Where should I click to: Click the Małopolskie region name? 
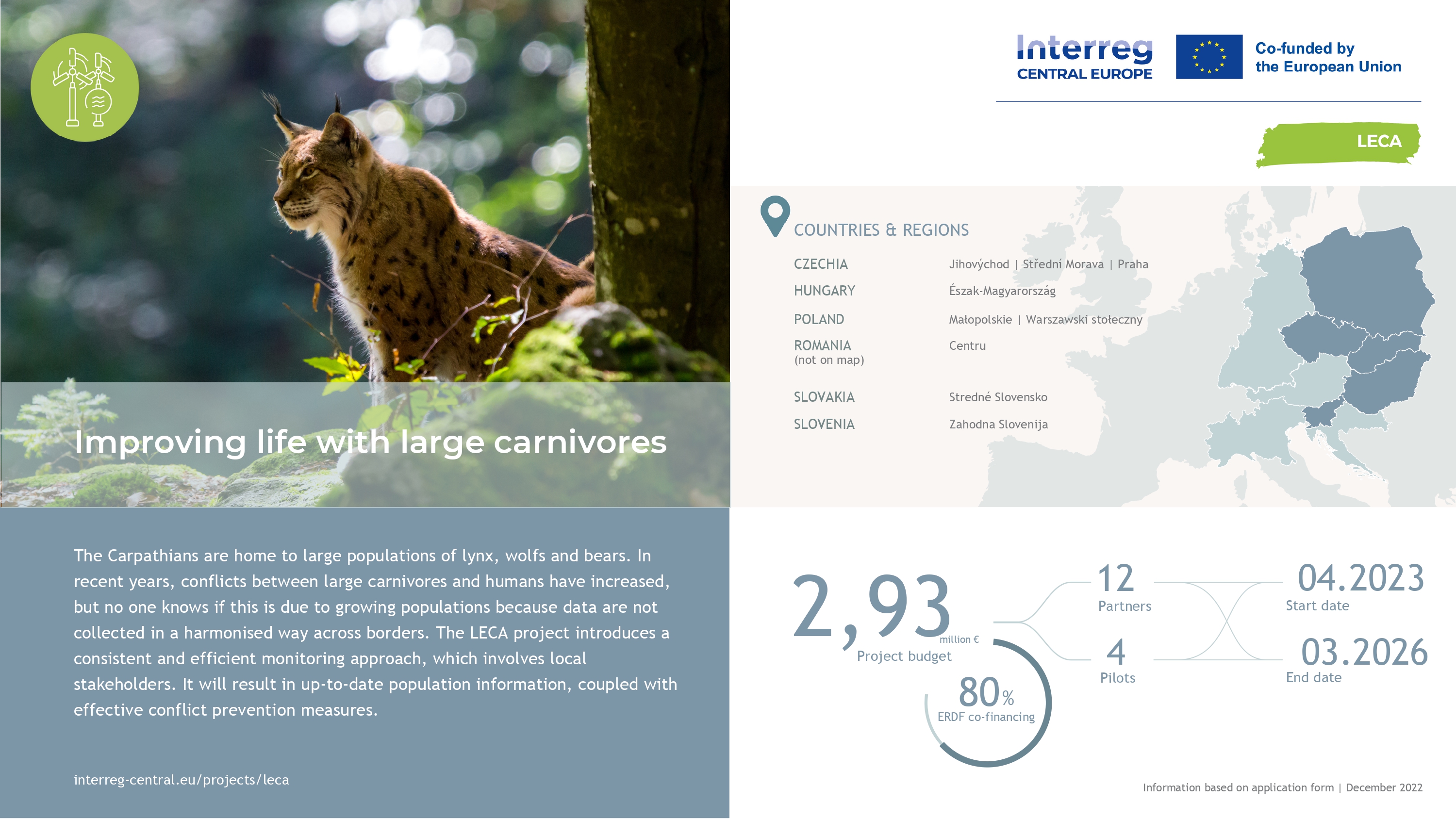[x=980, y=320]
